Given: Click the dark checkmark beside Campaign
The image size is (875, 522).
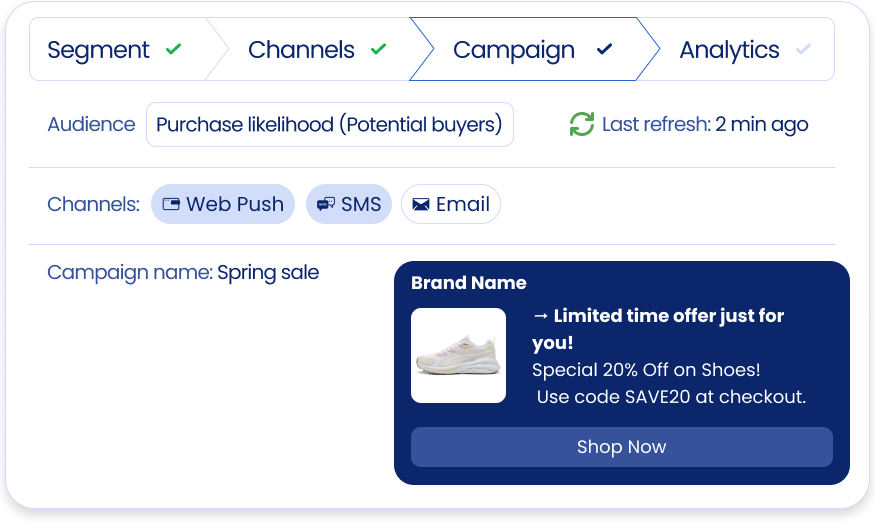Looking at the screenshot, I should pyautogui.click(x=604, y=49).
